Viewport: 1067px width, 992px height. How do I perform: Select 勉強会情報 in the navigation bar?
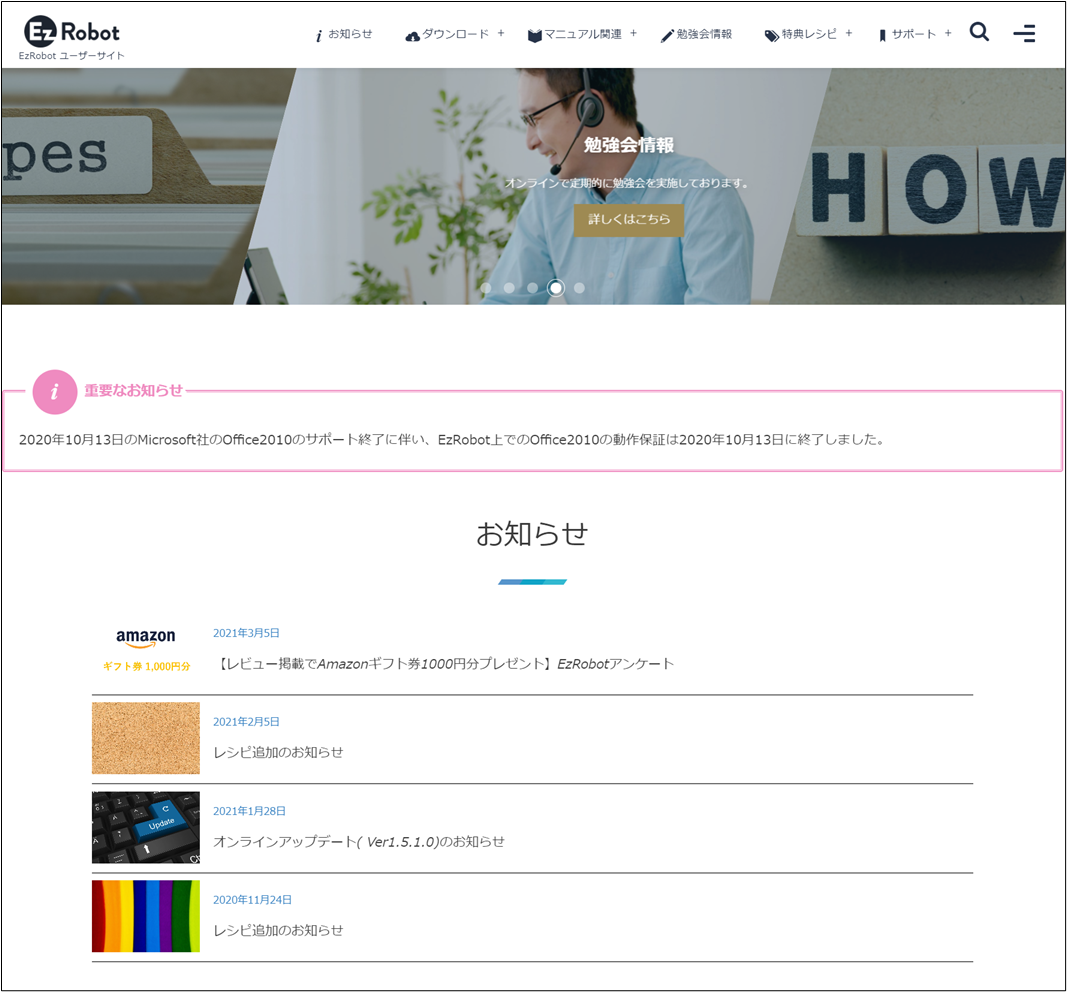click(x=705, y=33)
